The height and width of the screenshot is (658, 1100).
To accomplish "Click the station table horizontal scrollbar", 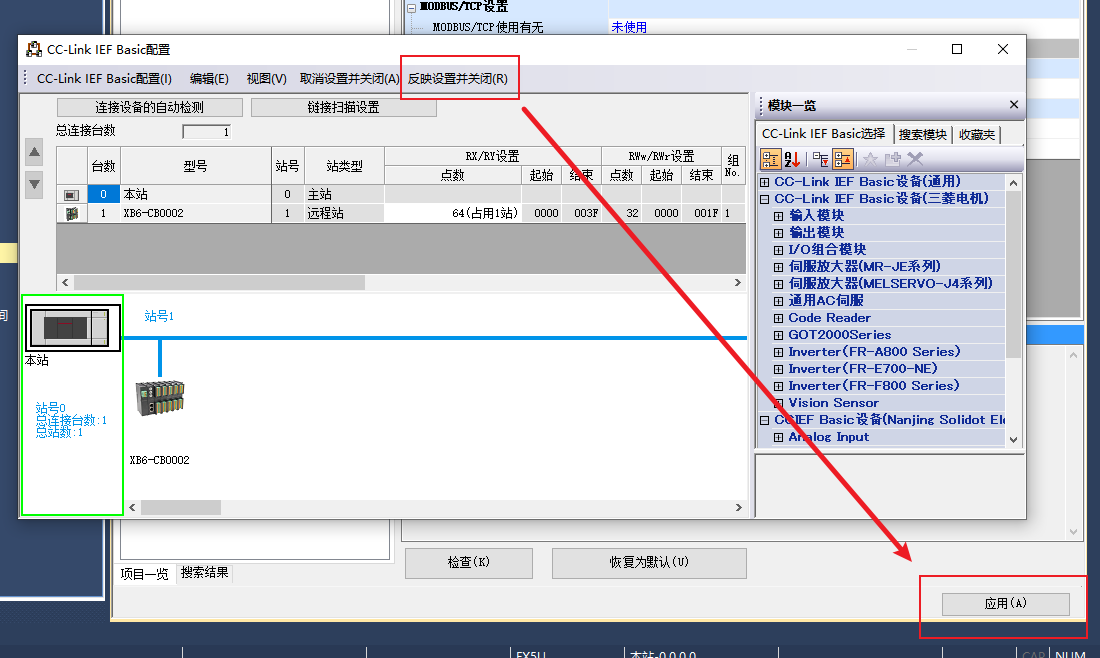I will coord(401,282).
